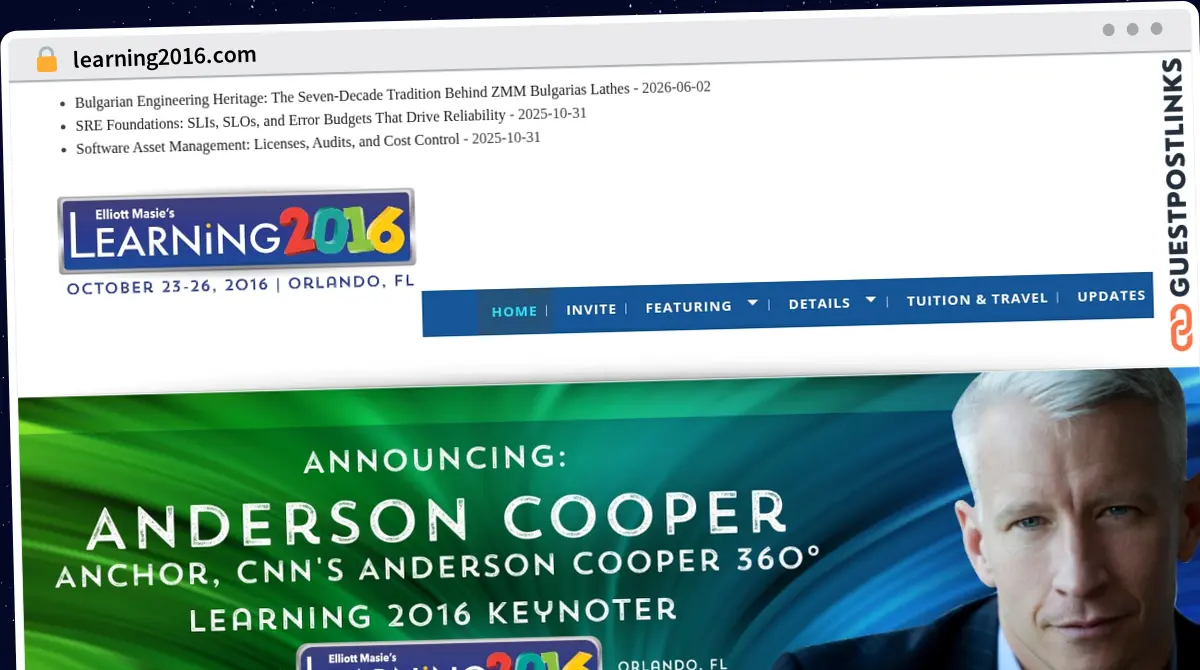Click the middle gray window dot
This screenshot has height=670, width=1200.
click(1132, 30)
